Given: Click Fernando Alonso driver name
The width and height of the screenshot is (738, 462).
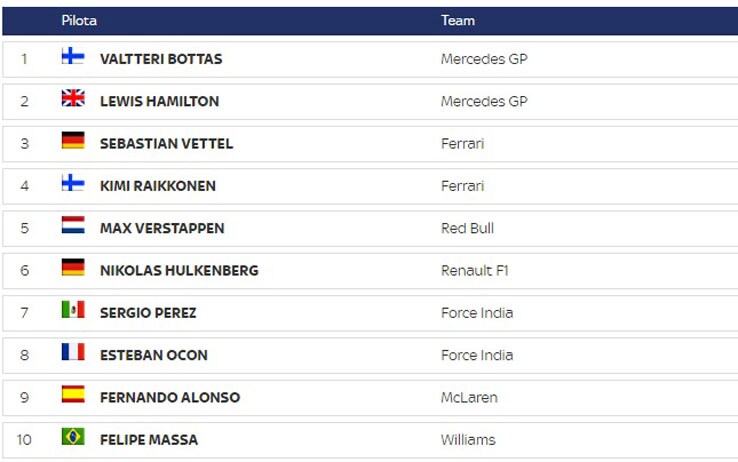Looking at the screenshot, I should pos(170,398).
